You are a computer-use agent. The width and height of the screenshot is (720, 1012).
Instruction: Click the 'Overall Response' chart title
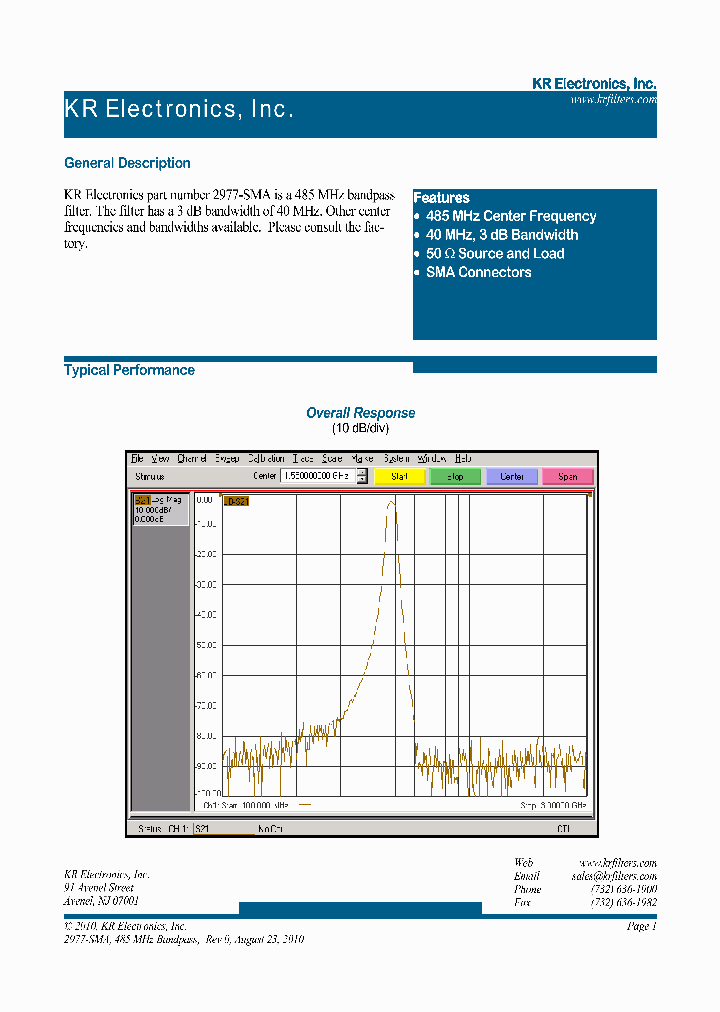pos(361,412)
